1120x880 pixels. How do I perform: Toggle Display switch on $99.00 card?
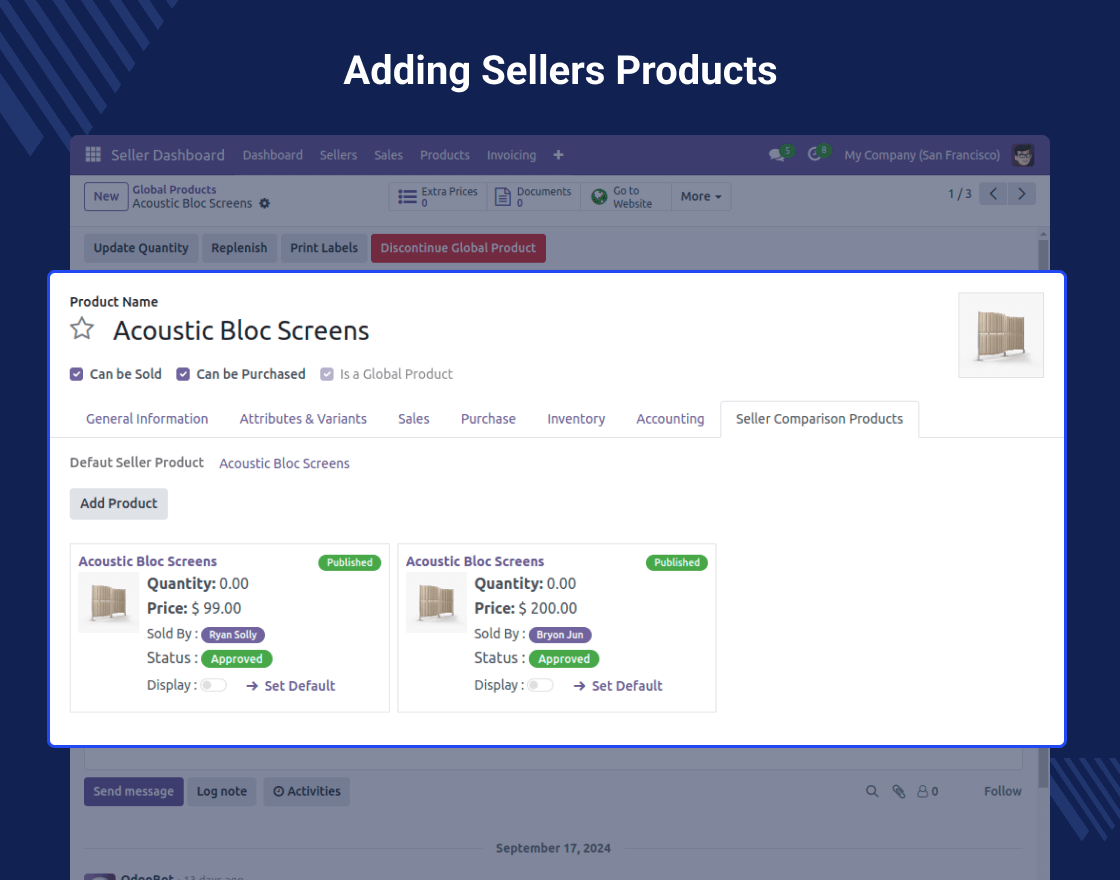(214, 686)
